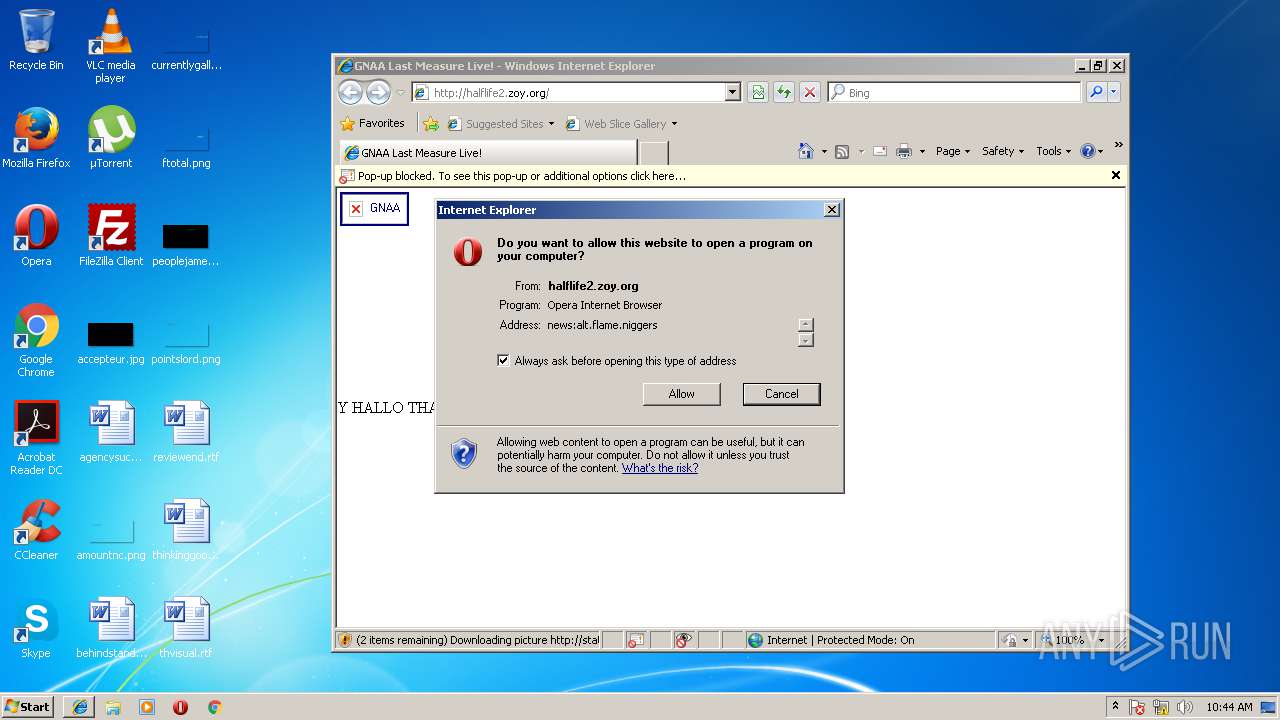Image resolution: width=1280 pixels, height=720 pixels.
Task: Click the Allow button
Action: (x=681, y=394)
